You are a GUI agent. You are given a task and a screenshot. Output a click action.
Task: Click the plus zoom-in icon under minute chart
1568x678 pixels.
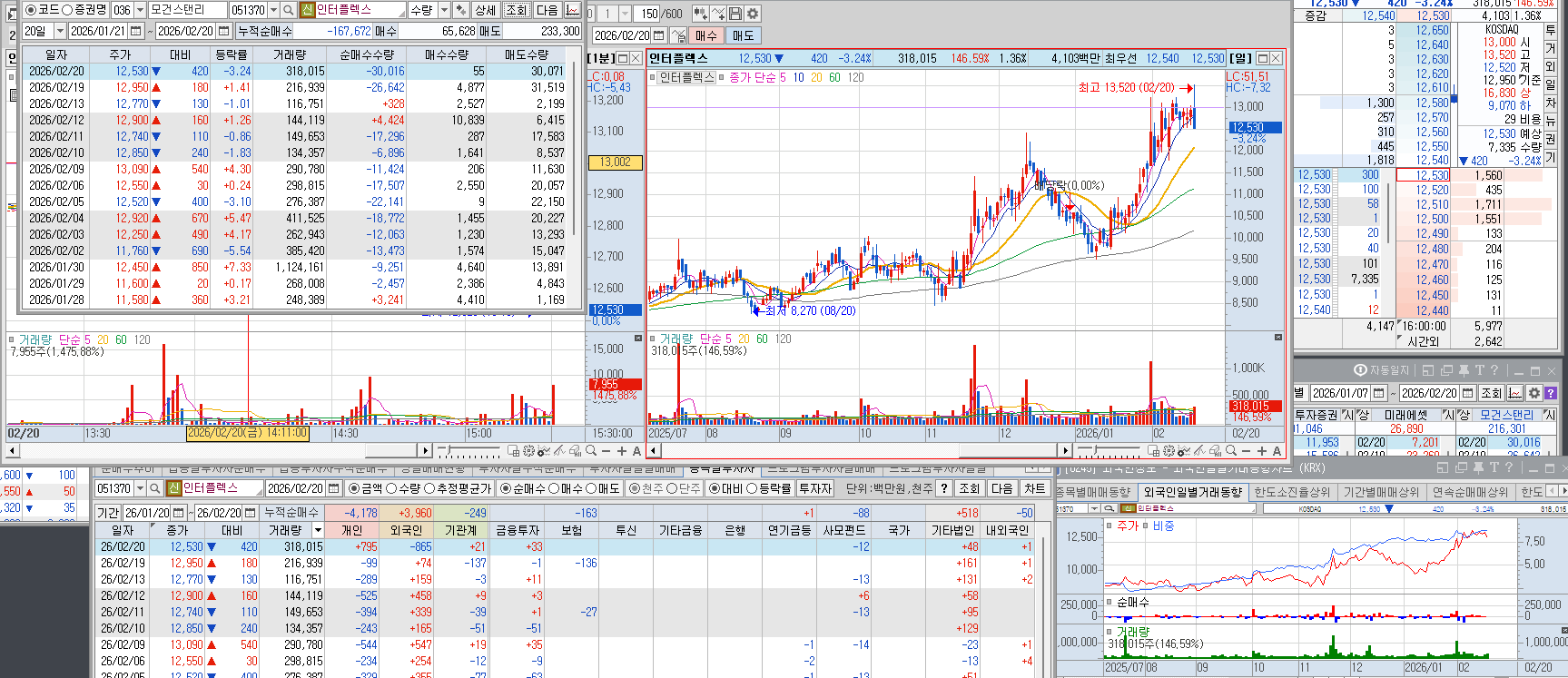pyautogui.click(x=622, y=451)
